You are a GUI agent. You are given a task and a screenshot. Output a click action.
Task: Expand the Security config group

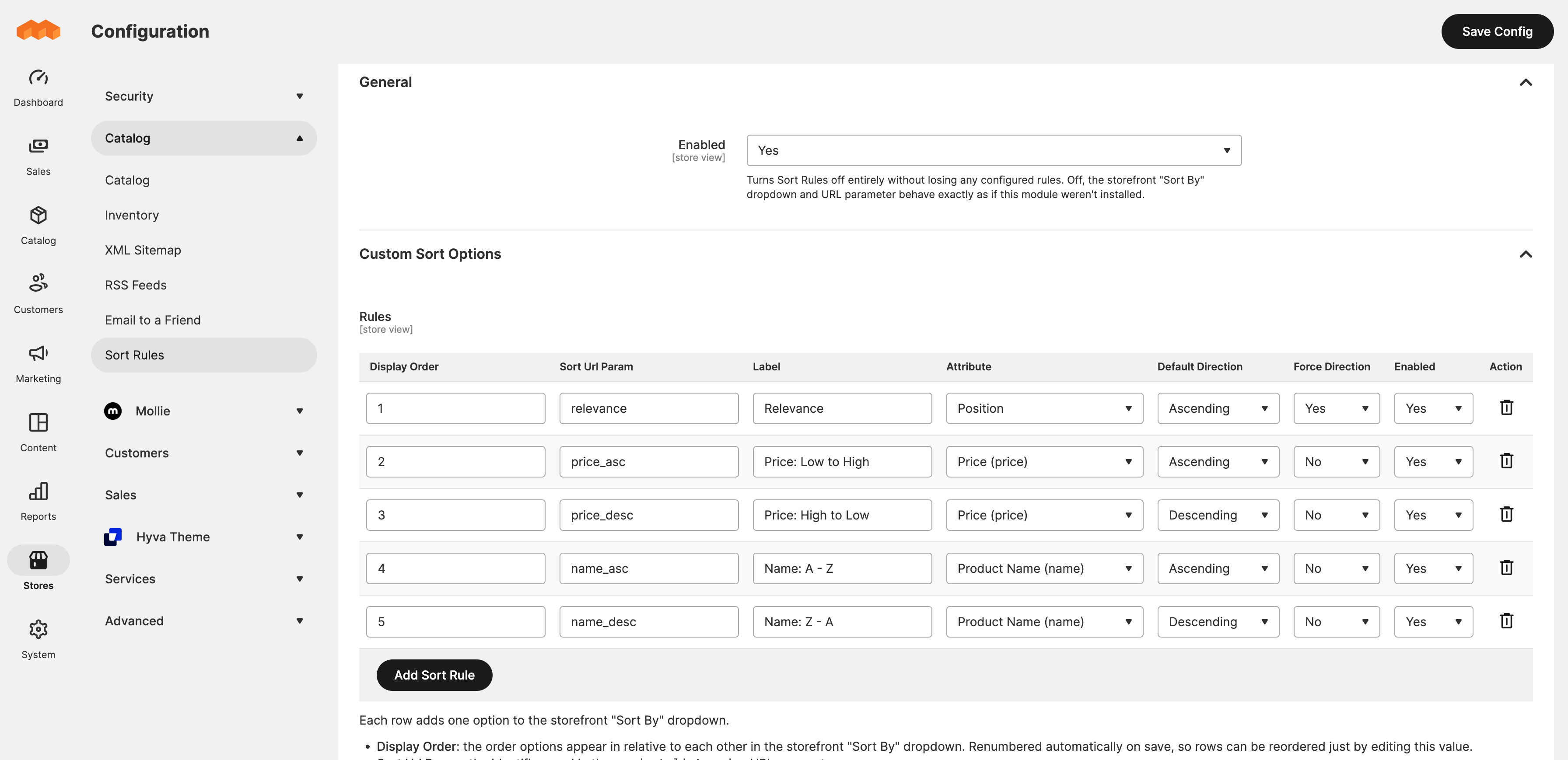coord(204,96)
